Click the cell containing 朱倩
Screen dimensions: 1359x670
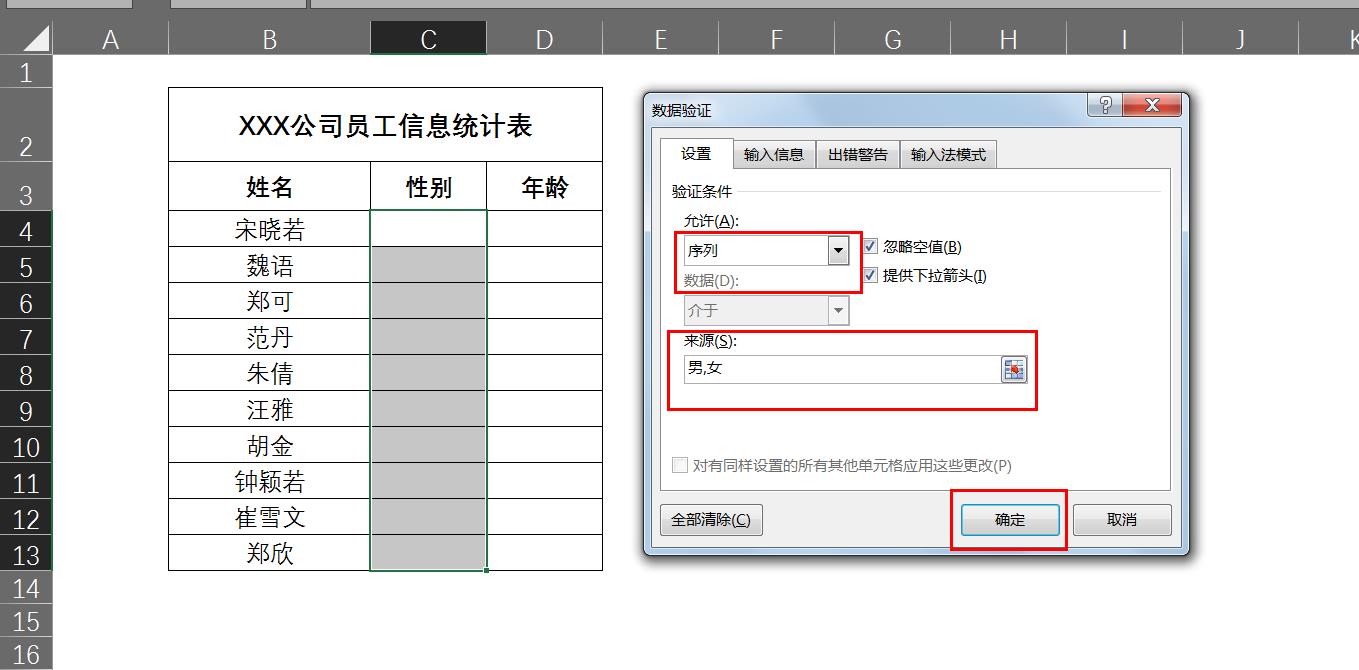[269, 373]
